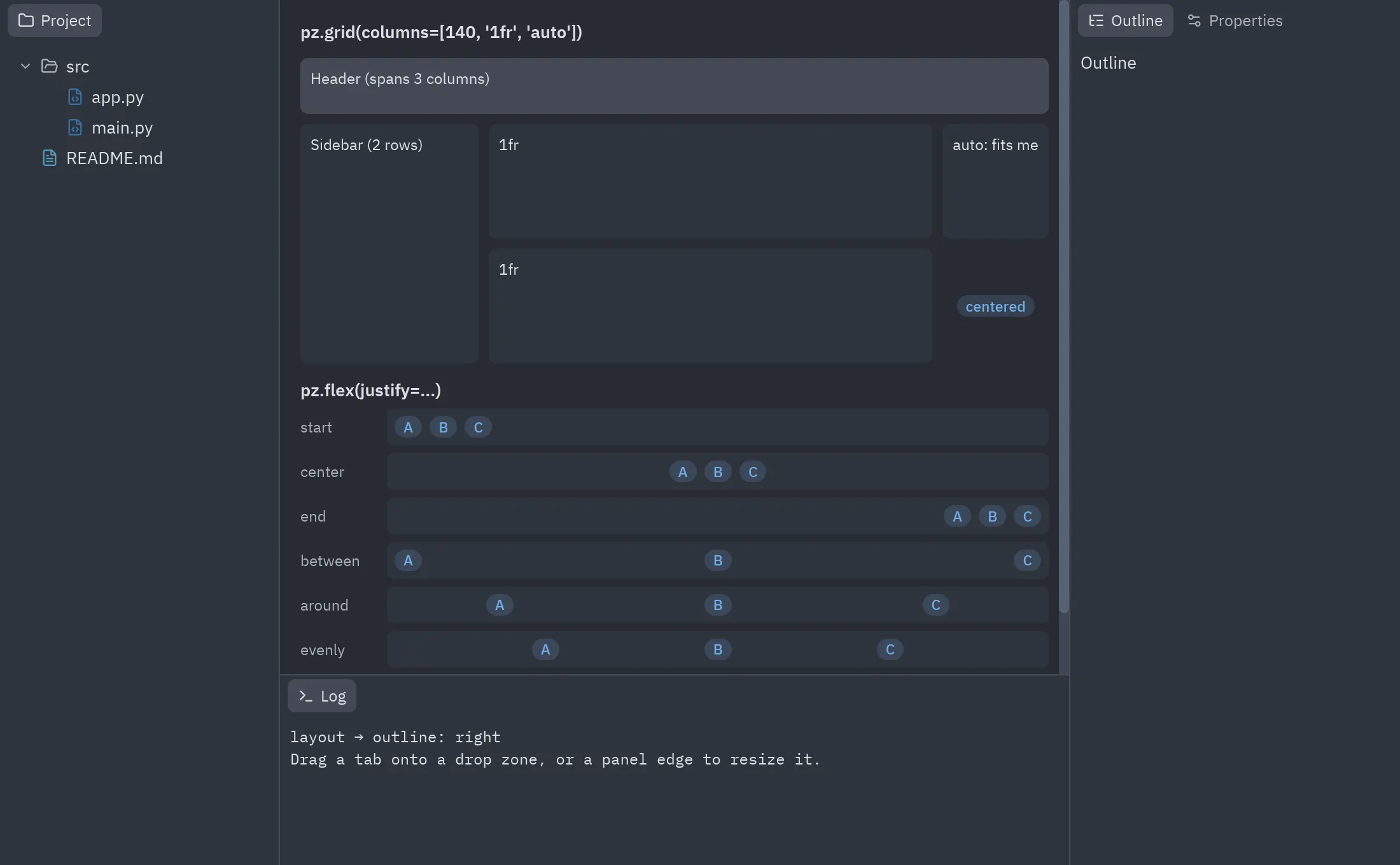Select the Log tab
The height and width of the screenshot is (865, 1400).
pos(322,696)
